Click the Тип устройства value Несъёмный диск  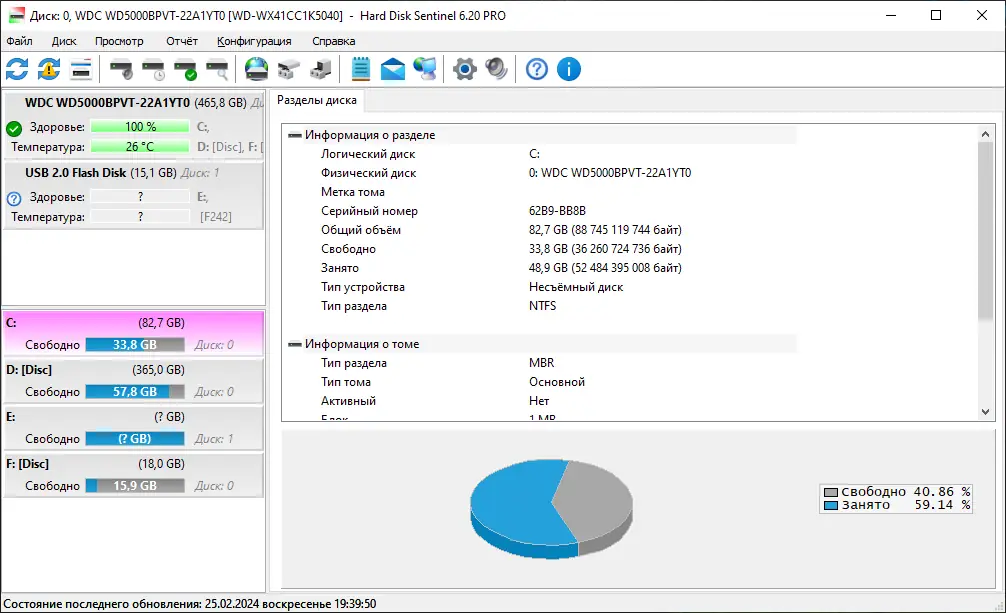(x=575, y=287)
